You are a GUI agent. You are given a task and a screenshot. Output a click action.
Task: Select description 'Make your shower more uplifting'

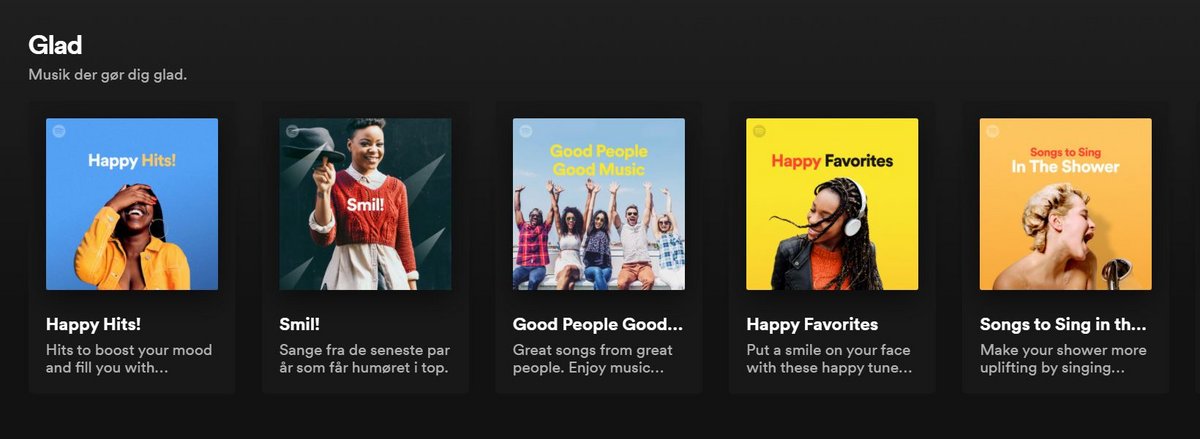(x=1063, y=359)
